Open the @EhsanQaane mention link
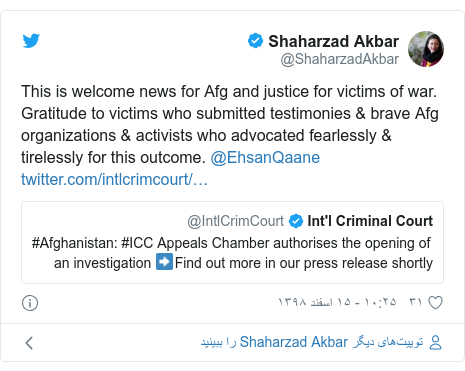 pos(265,157)
